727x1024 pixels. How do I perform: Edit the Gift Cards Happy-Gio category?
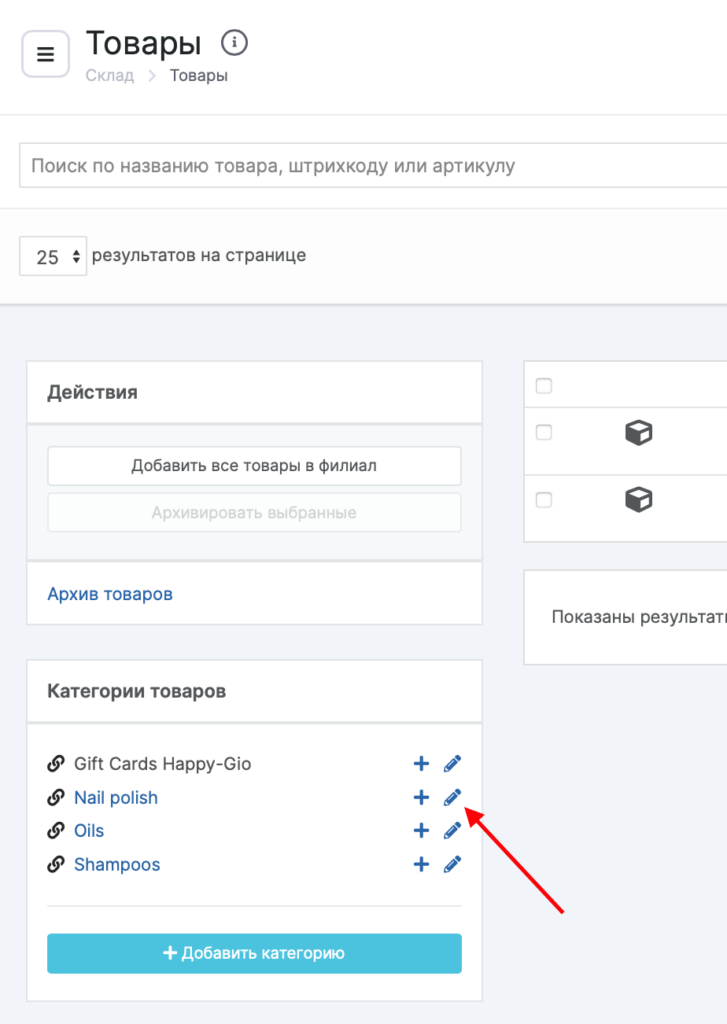[453, 764]
